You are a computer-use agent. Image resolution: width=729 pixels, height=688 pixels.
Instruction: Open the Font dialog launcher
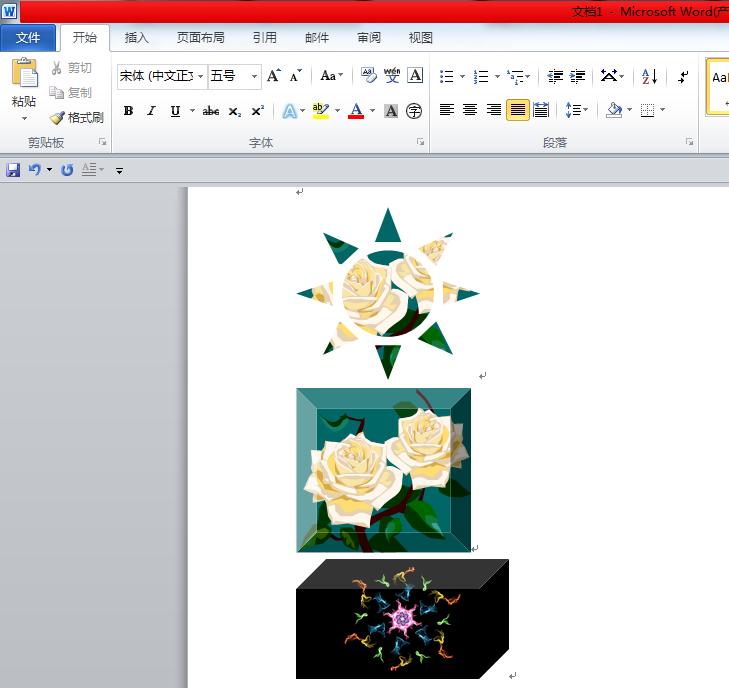pyautogui.click(x=420, y=142)
